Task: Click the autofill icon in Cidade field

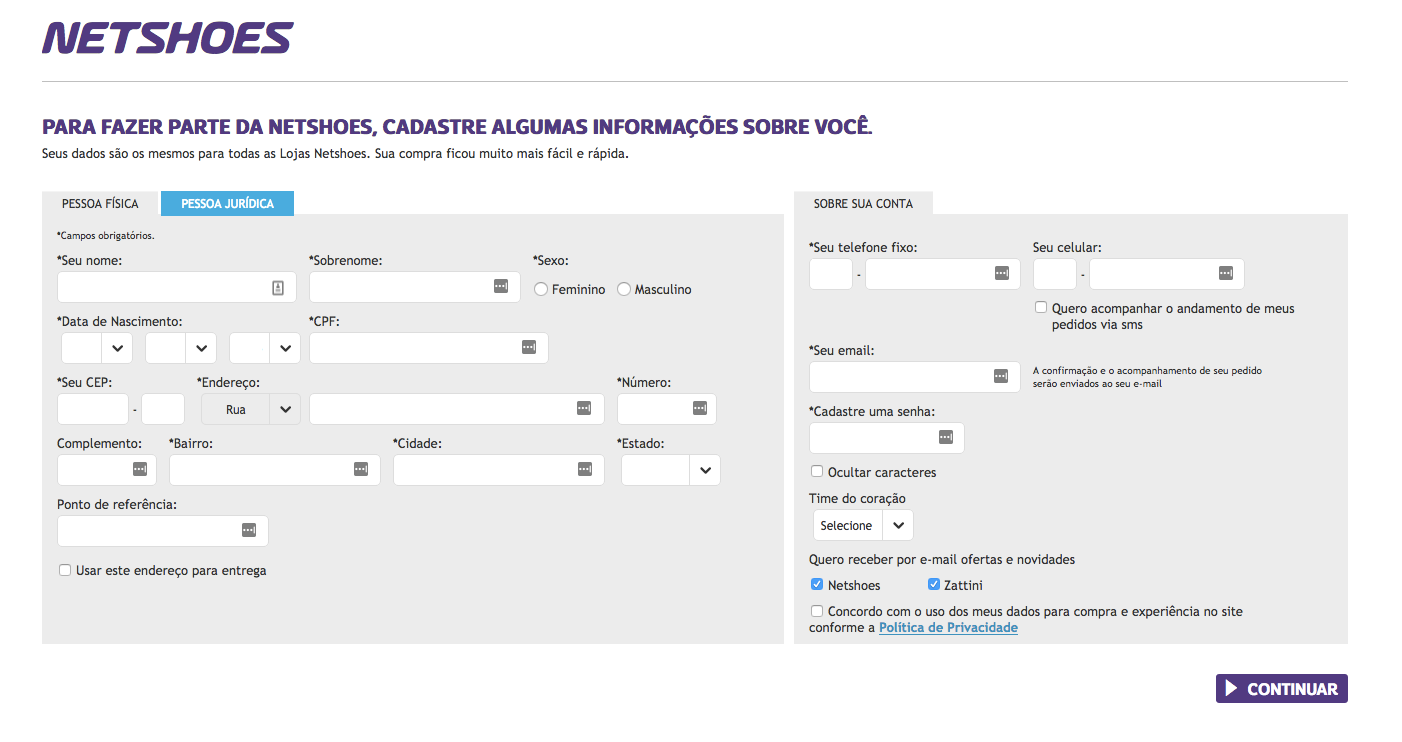Action: coord(585,469)
